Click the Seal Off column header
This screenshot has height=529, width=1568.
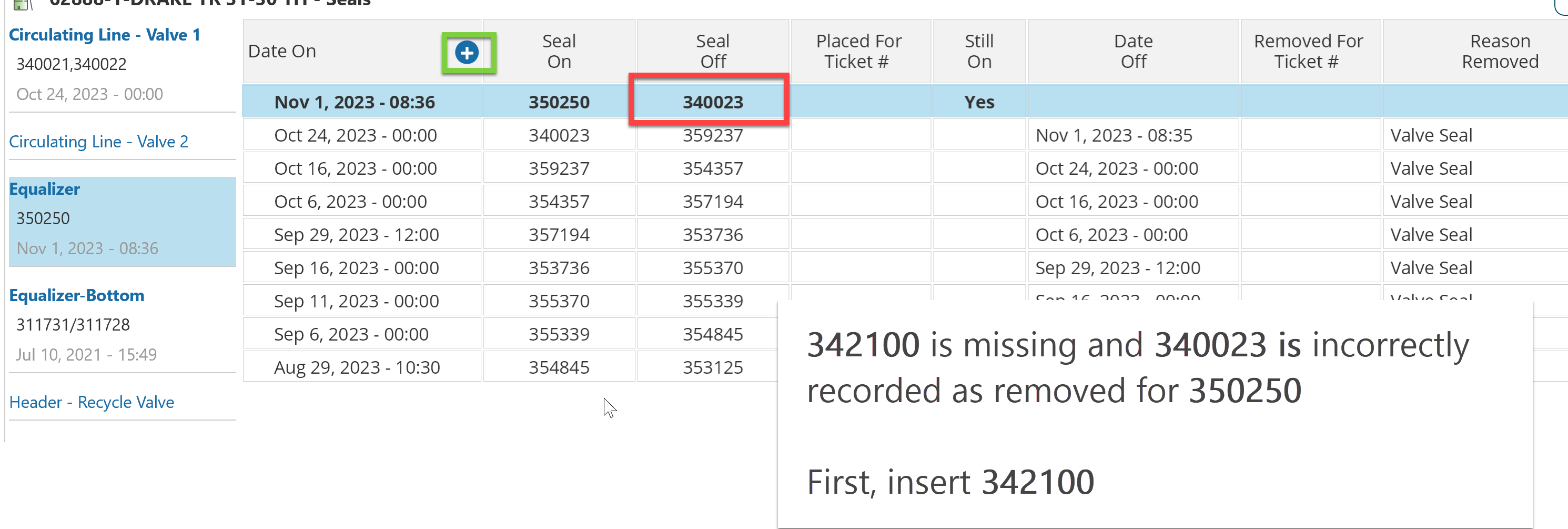tap(713, 52)
